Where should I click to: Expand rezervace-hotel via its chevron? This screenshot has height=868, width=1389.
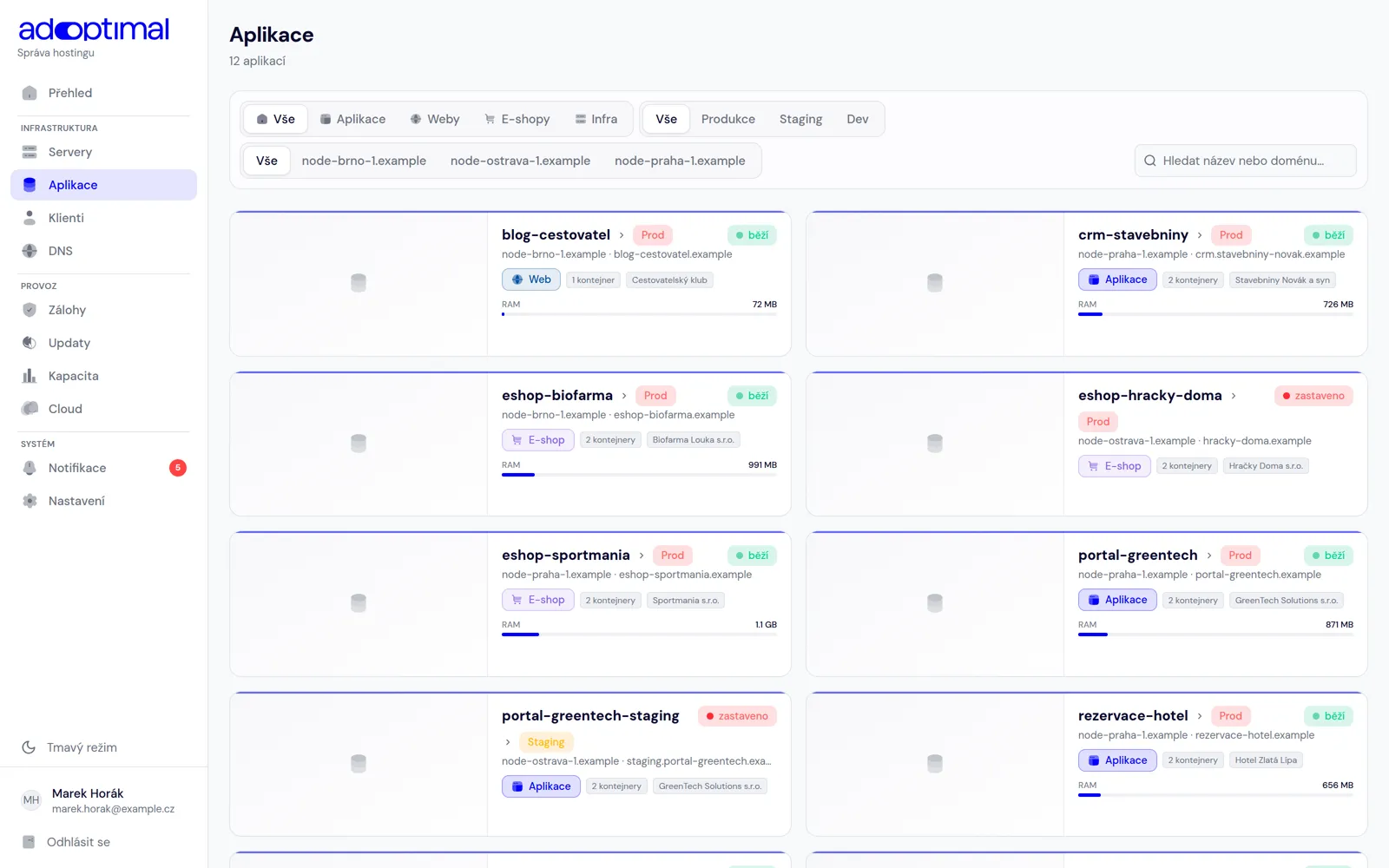(1200, 716)
